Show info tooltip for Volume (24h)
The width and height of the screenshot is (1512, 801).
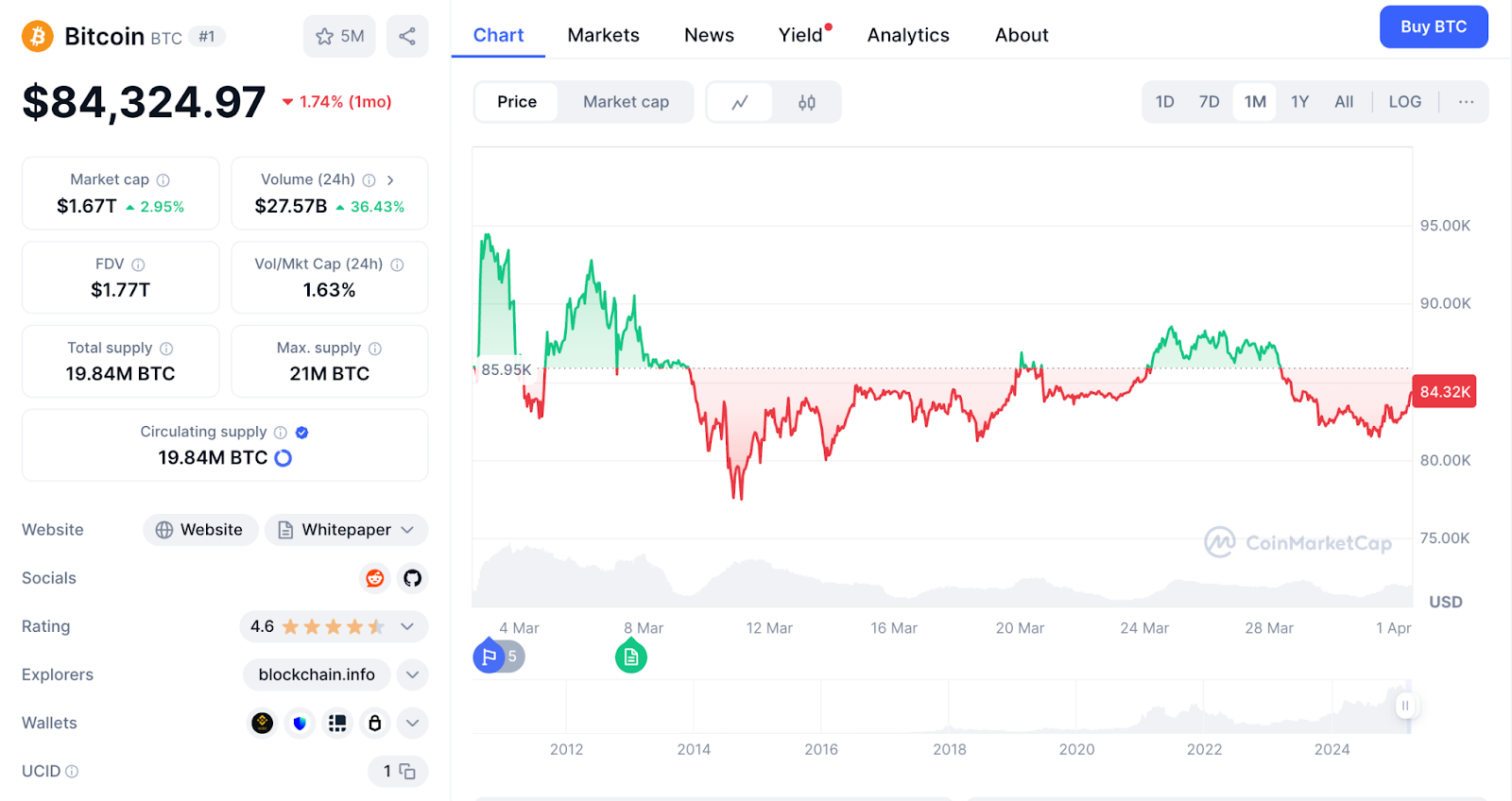click(x=369, y=179)
